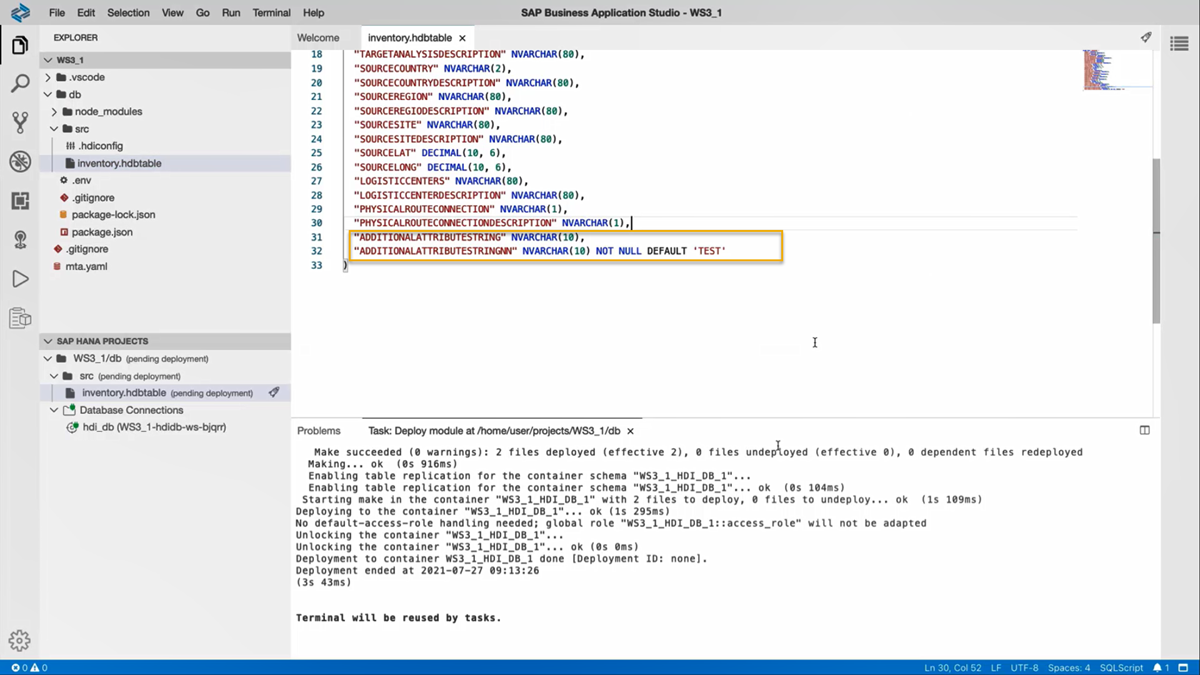Click line number 31 in the gutter
This screenshot has width=1200, height=675.
click(x=316, y=237)
